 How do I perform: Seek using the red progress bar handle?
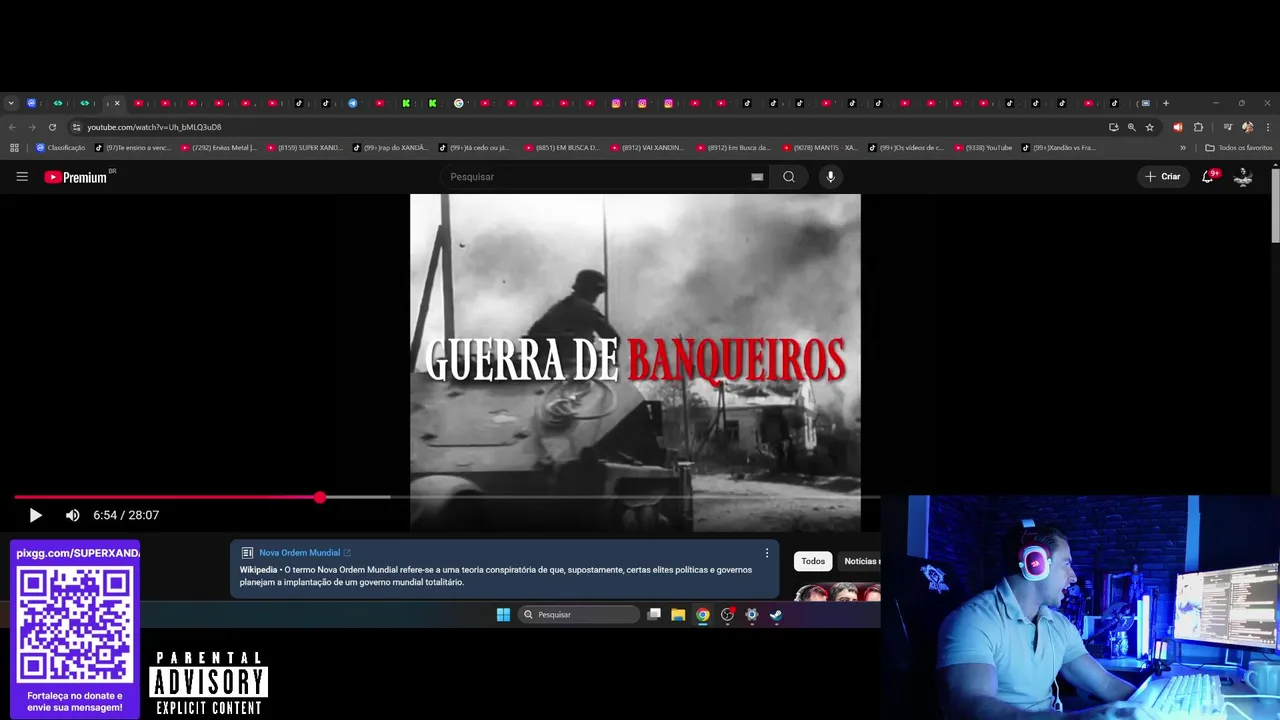319,497
